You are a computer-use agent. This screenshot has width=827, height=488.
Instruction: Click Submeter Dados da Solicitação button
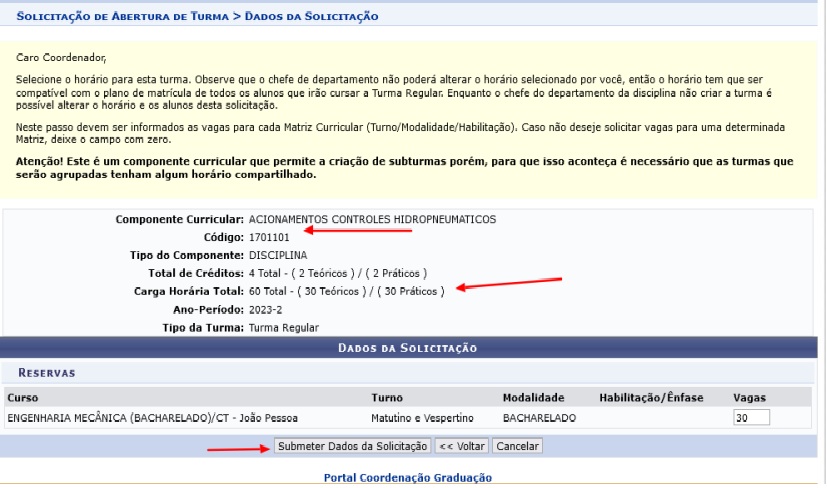point(352,446)
